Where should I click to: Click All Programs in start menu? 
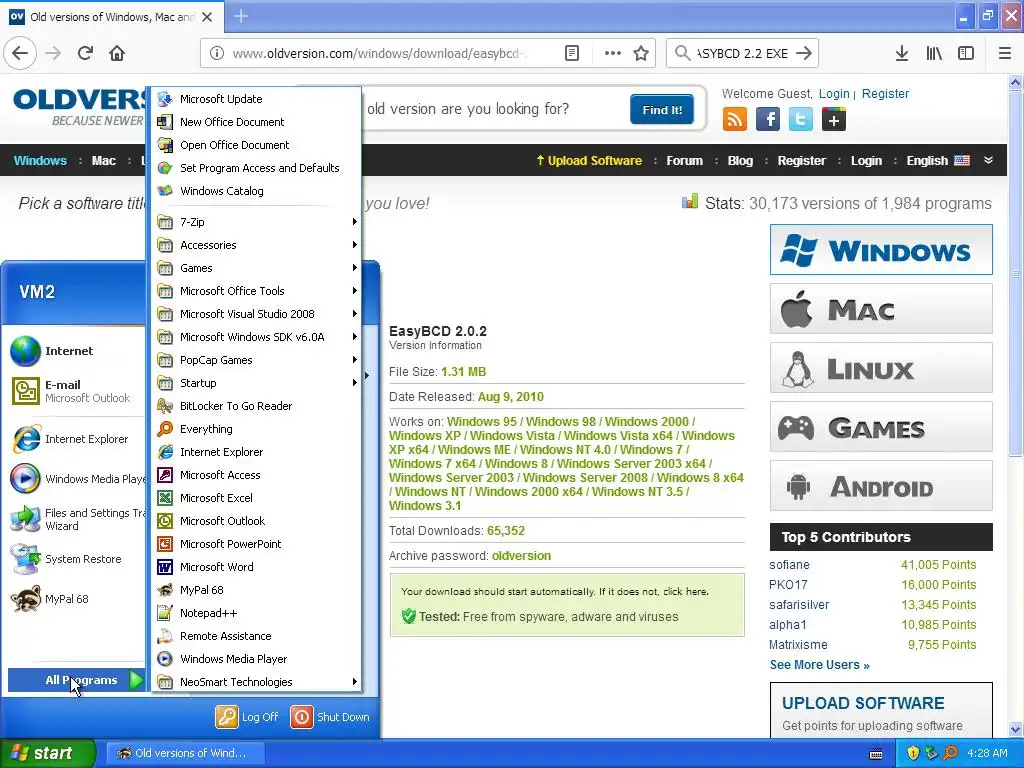[76, 680]
